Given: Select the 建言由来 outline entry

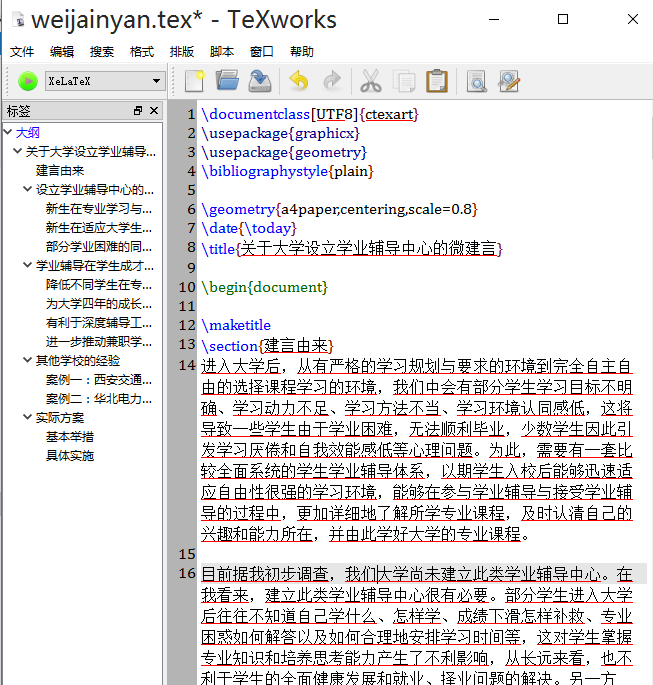Looking at the screenshot, I should 60,170.
